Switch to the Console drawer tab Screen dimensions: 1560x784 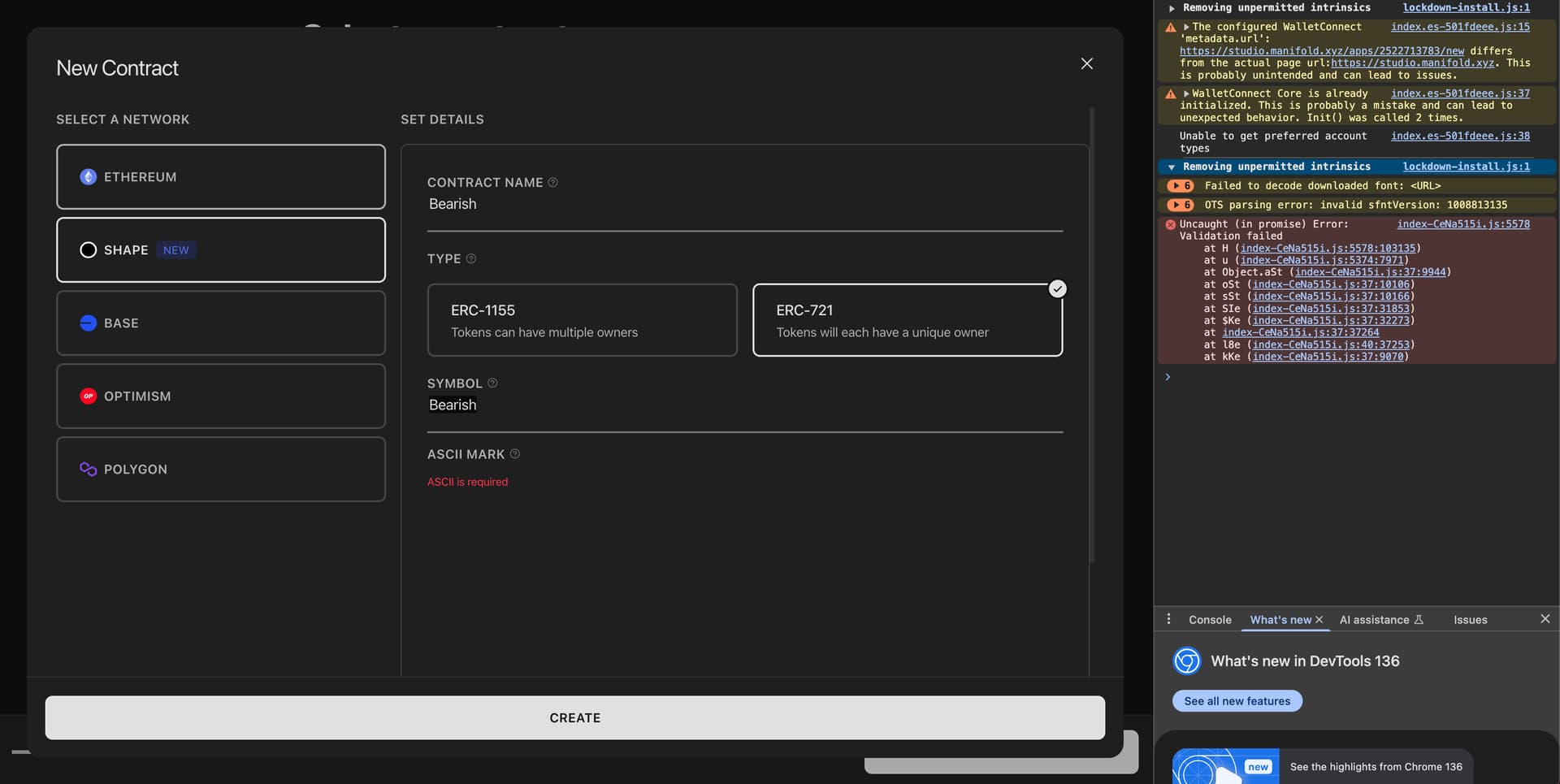pos(1210,620)
